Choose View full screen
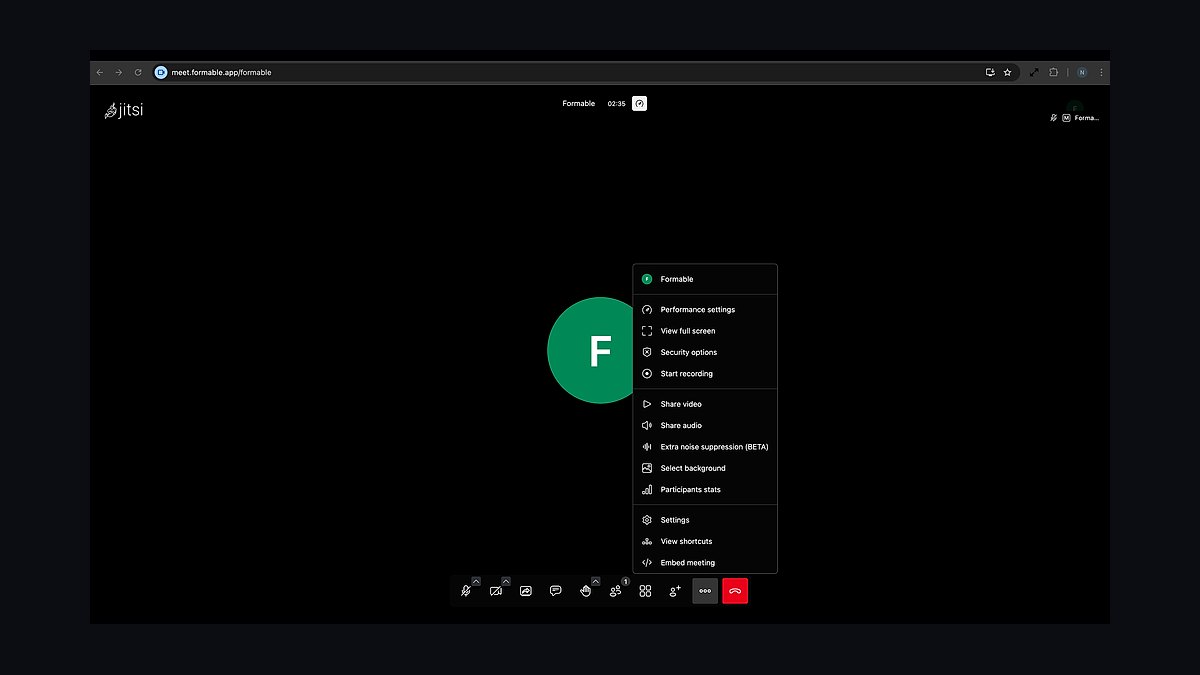This screenshot has height=675, width=1200. (x=705, y=331)
